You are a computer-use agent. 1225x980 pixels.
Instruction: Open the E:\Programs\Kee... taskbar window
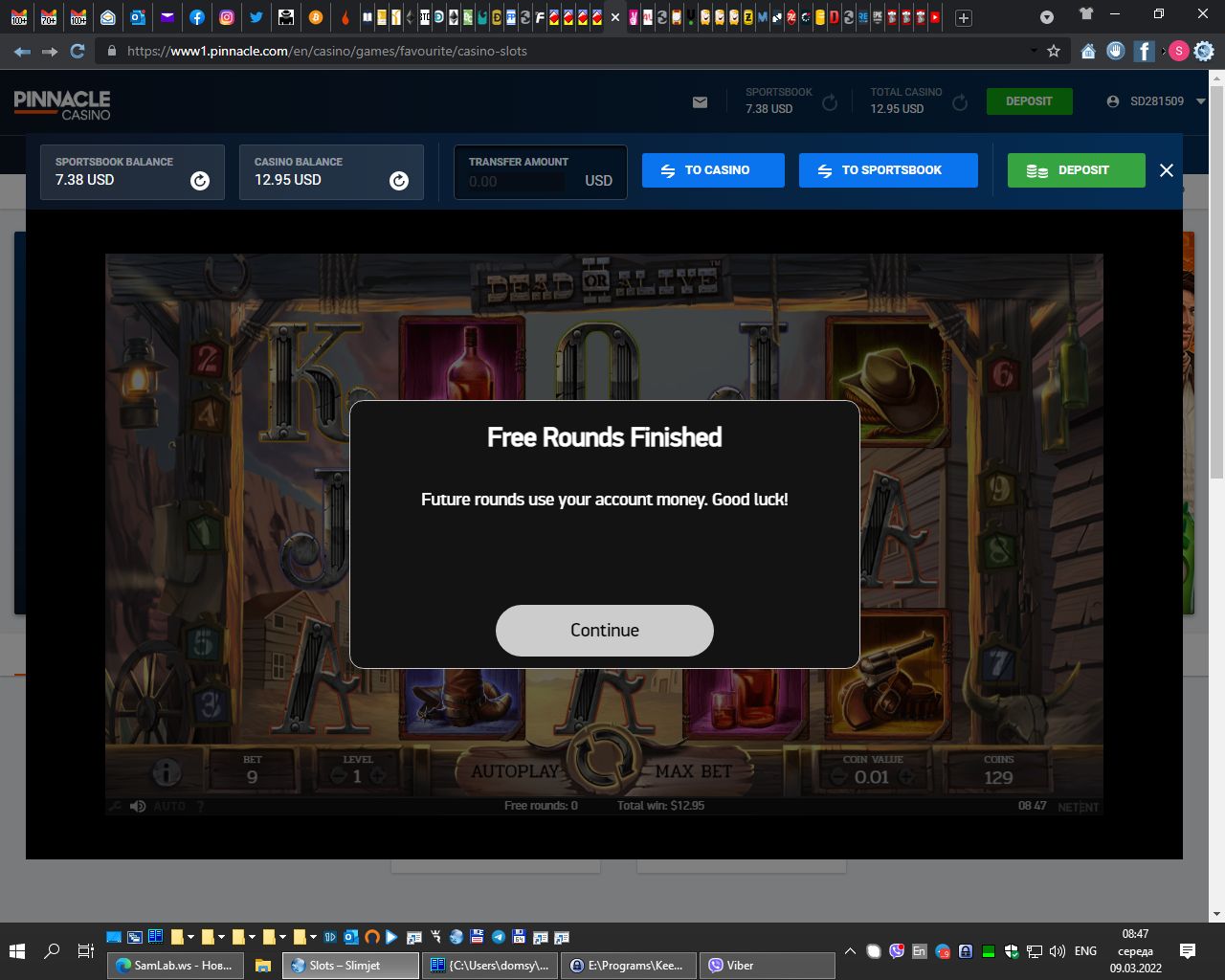pyautogui.click(x=629, y=966)
